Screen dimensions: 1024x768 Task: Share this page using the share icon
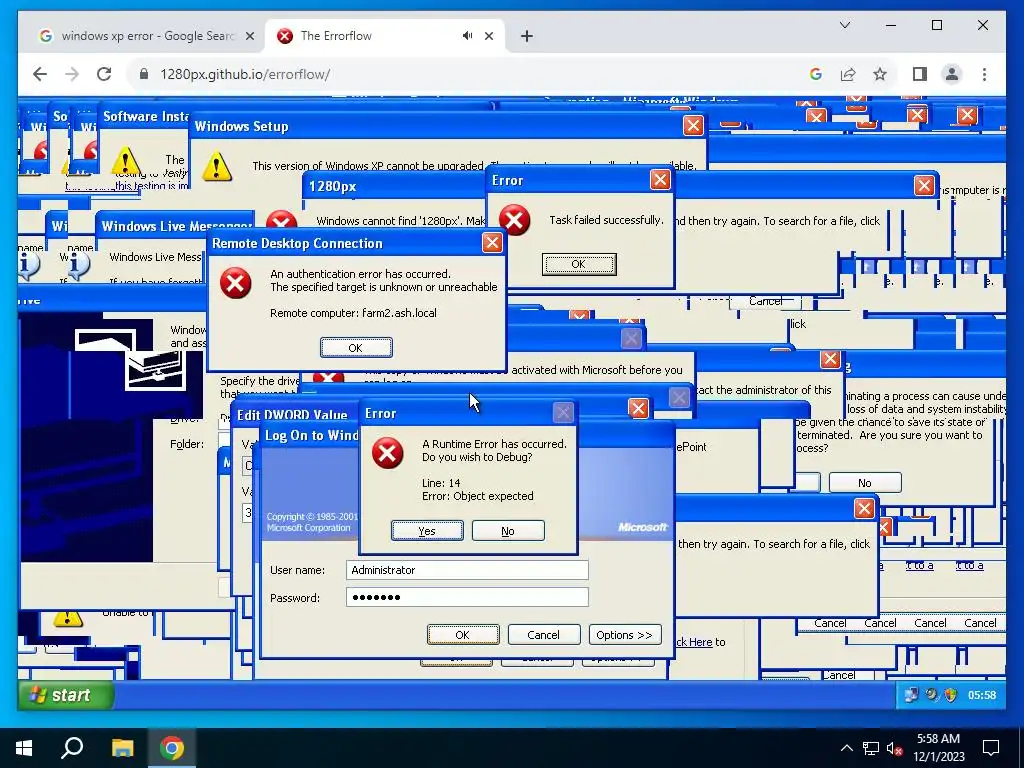tap(848, 74)
